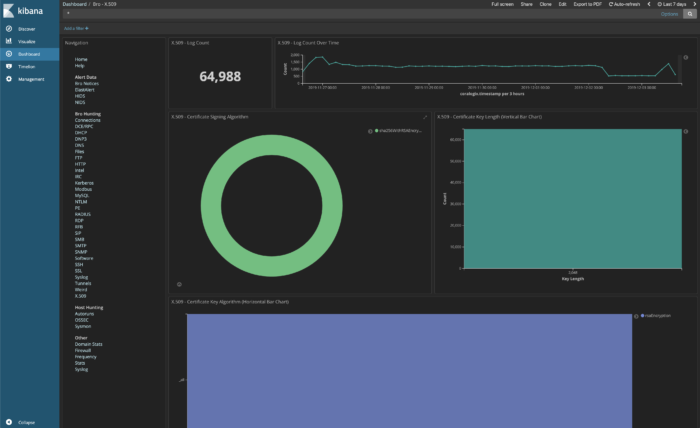Collapse the Kibana side navigation
The width and height of the screenshot is (700, 428).
click(21, 422)
